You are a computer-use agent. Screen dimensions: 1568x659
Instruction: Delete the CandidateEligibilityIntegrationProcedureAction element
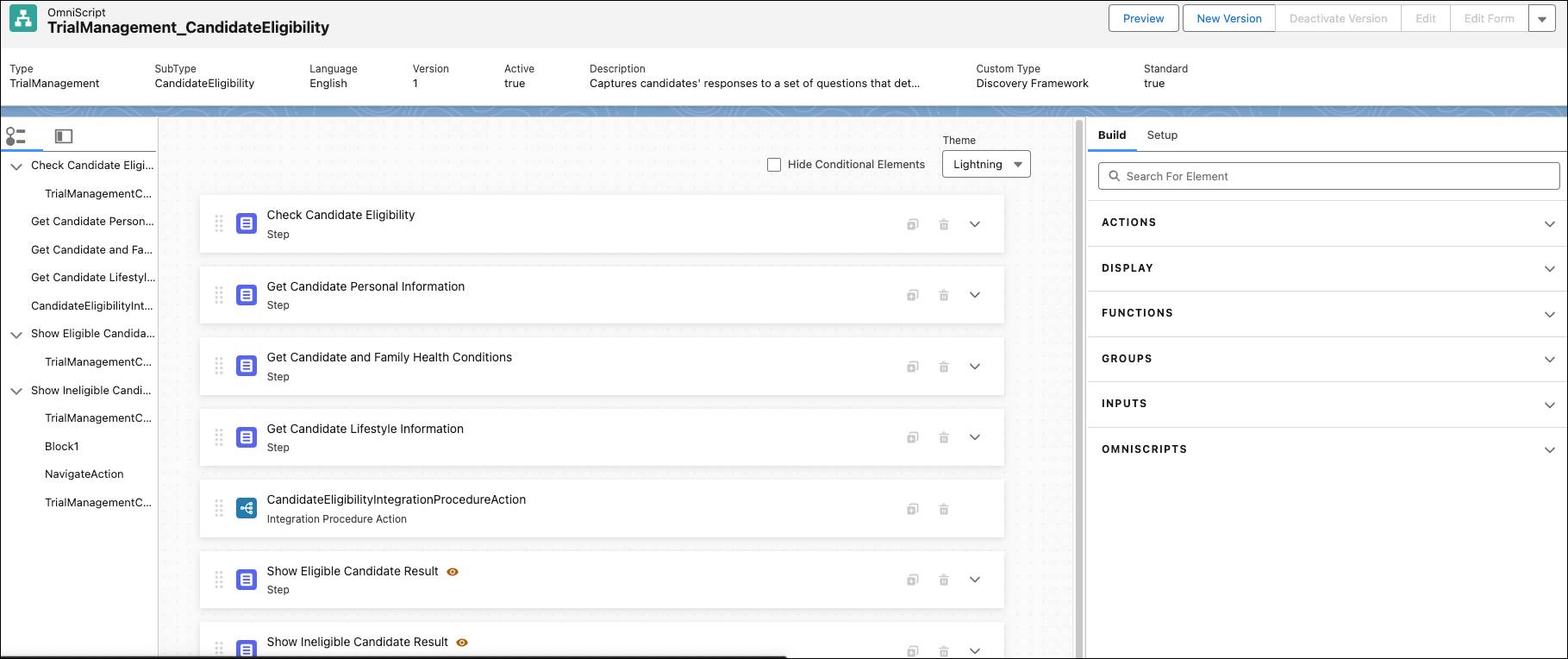(944, 509)
